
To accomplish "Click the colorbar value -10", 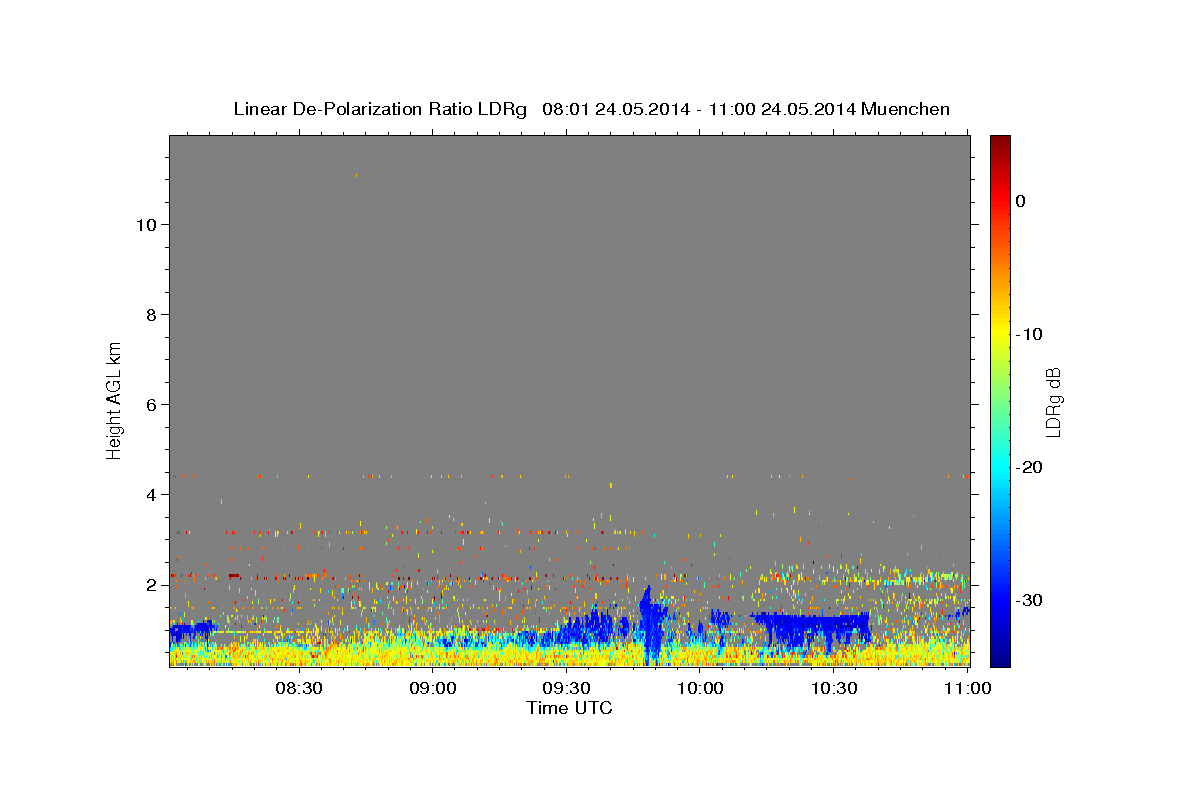I will click(x=1031, y=334).
